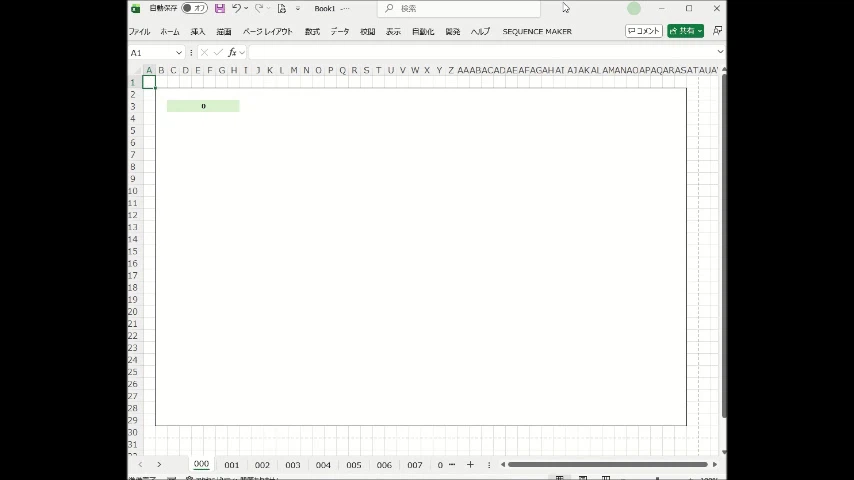Click the horizontal scrollbar right arrow
Screen dimensions: 854x480
[x=715, y=465]
